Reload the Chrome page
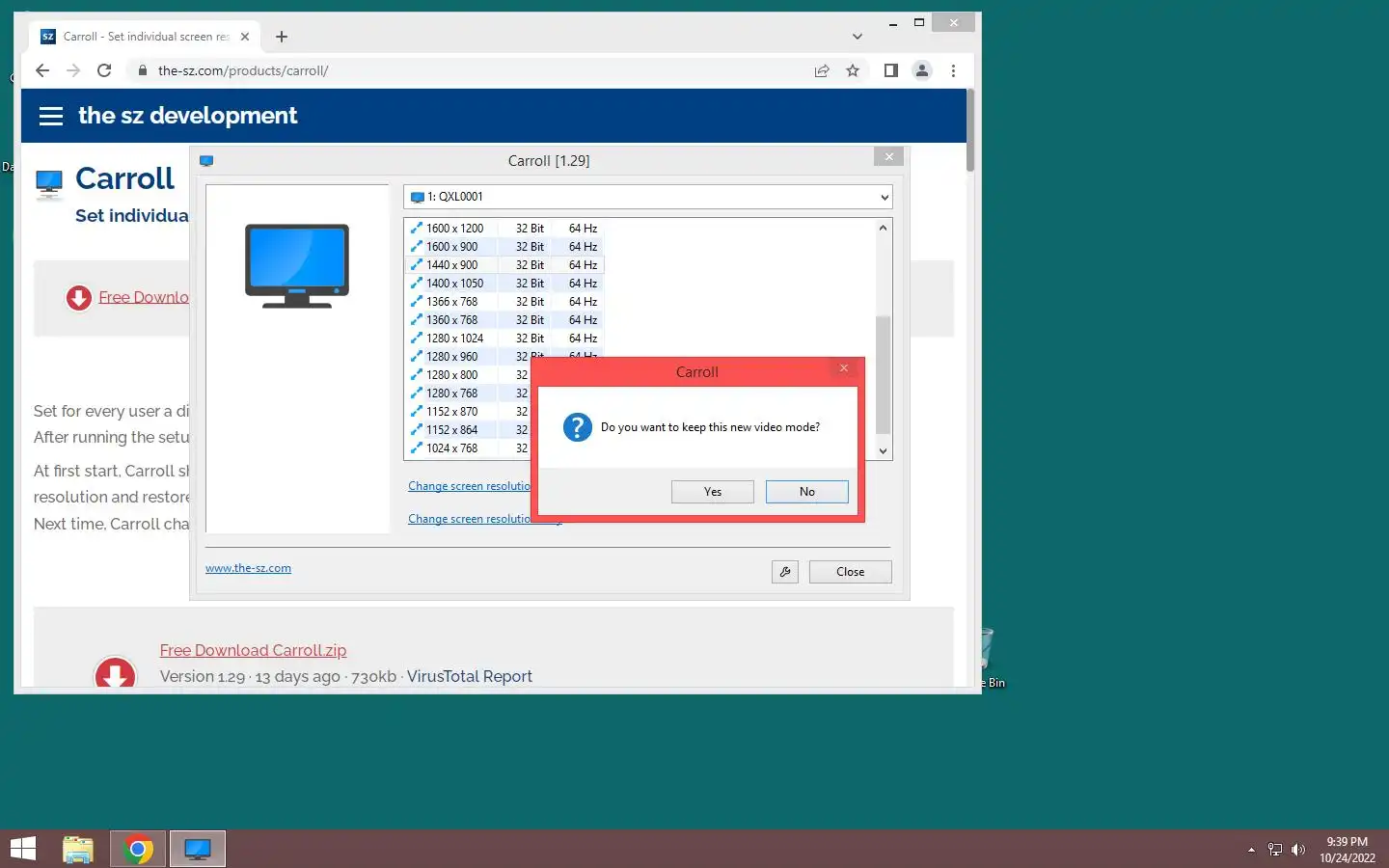 pyautogui.click(x=104, y=70)
